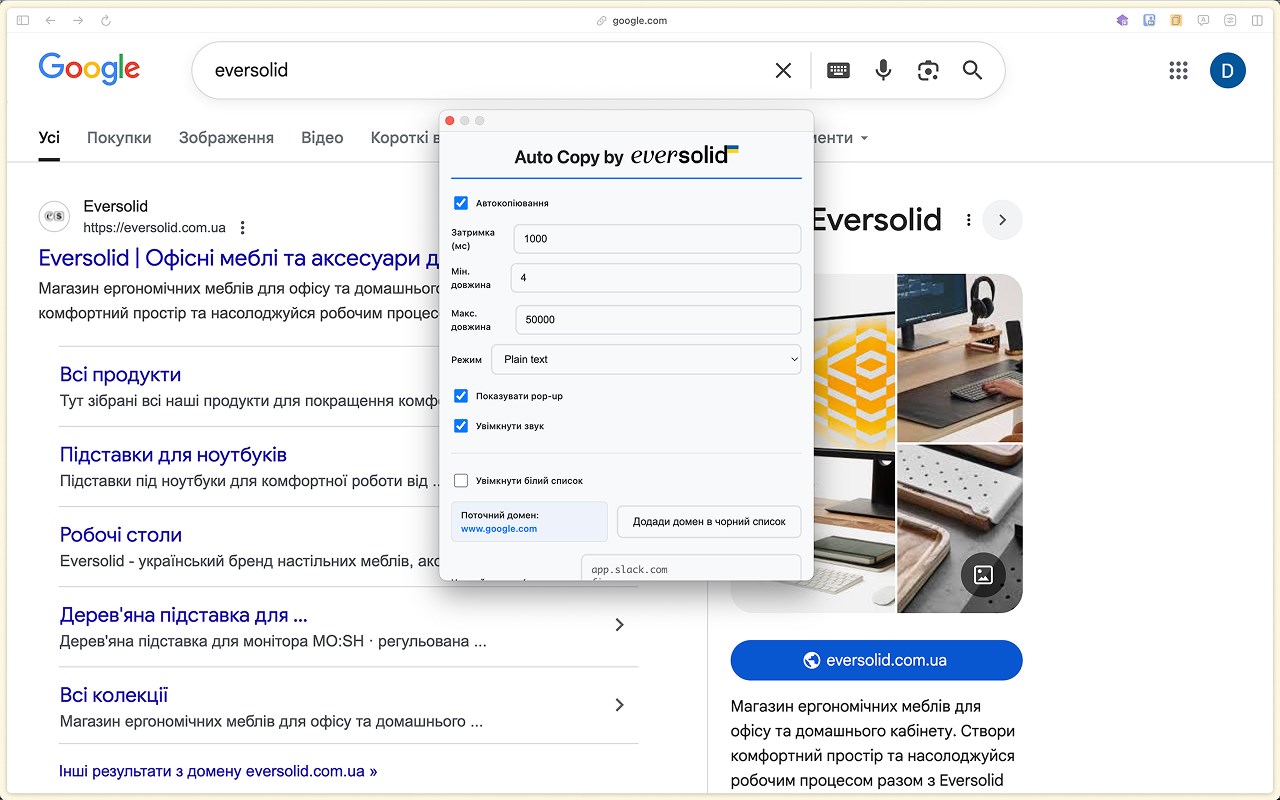Reload the page with the refresh icon
Screen dimensions: 1280x800
click(106, 20)
